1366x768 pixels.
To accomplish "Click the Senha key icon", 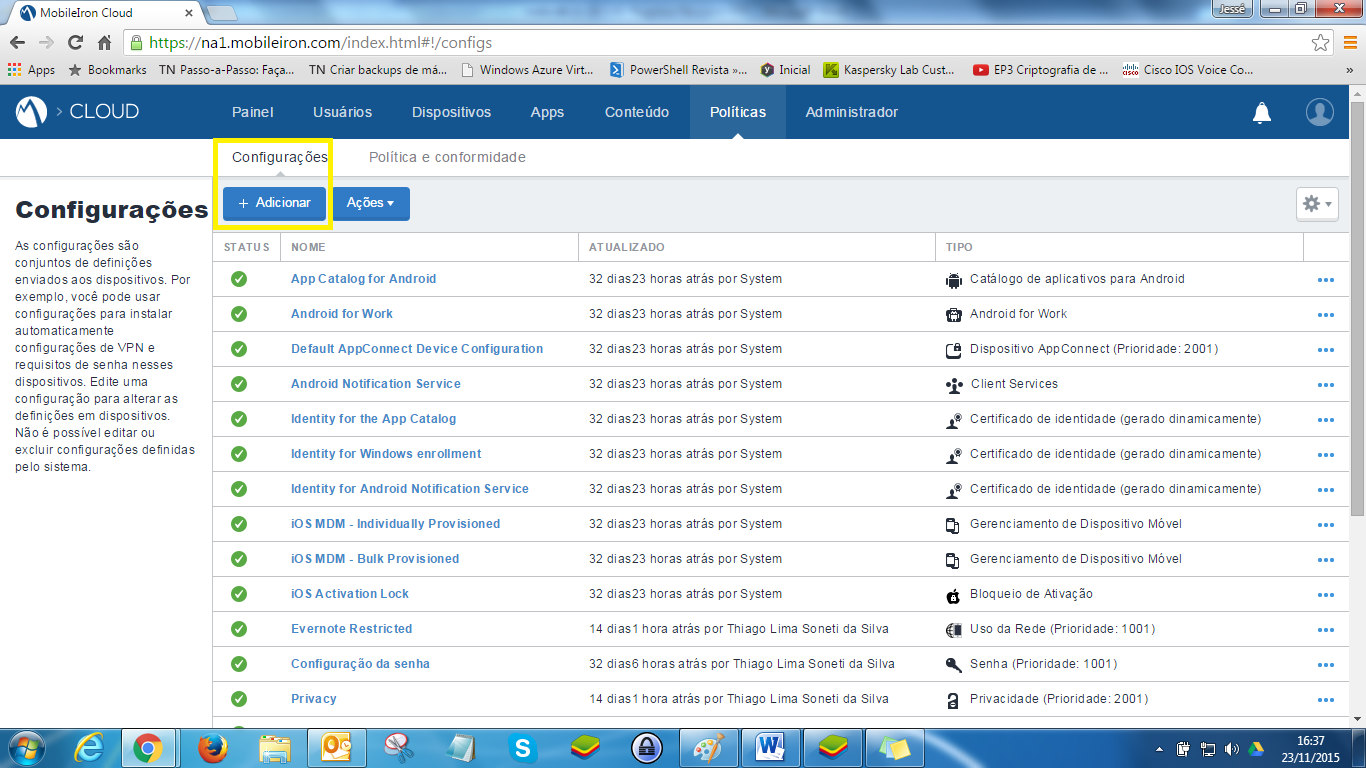I will (x=953, y=665).
